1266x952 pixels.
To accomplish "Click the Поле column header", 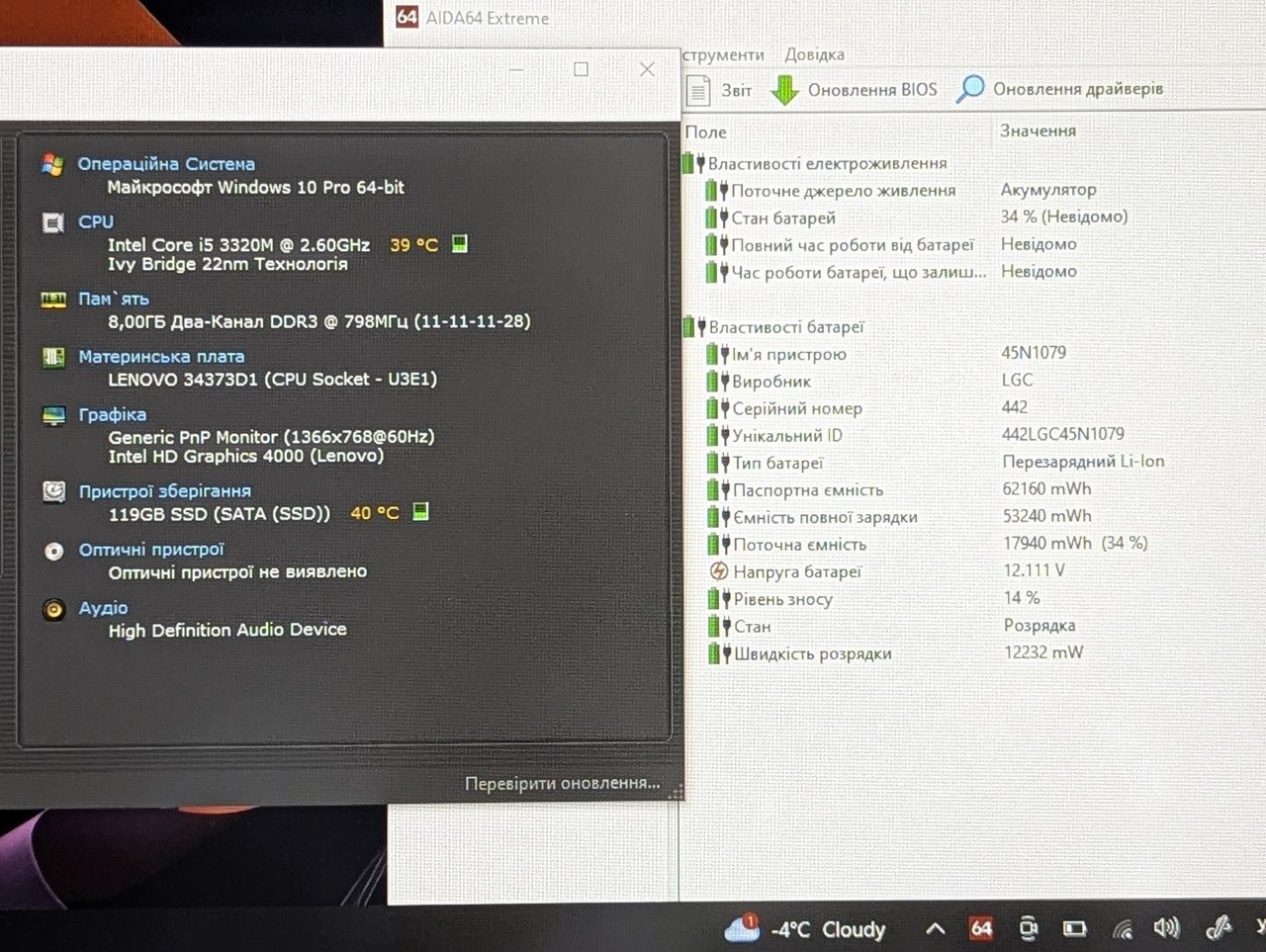I will point(706,131).
